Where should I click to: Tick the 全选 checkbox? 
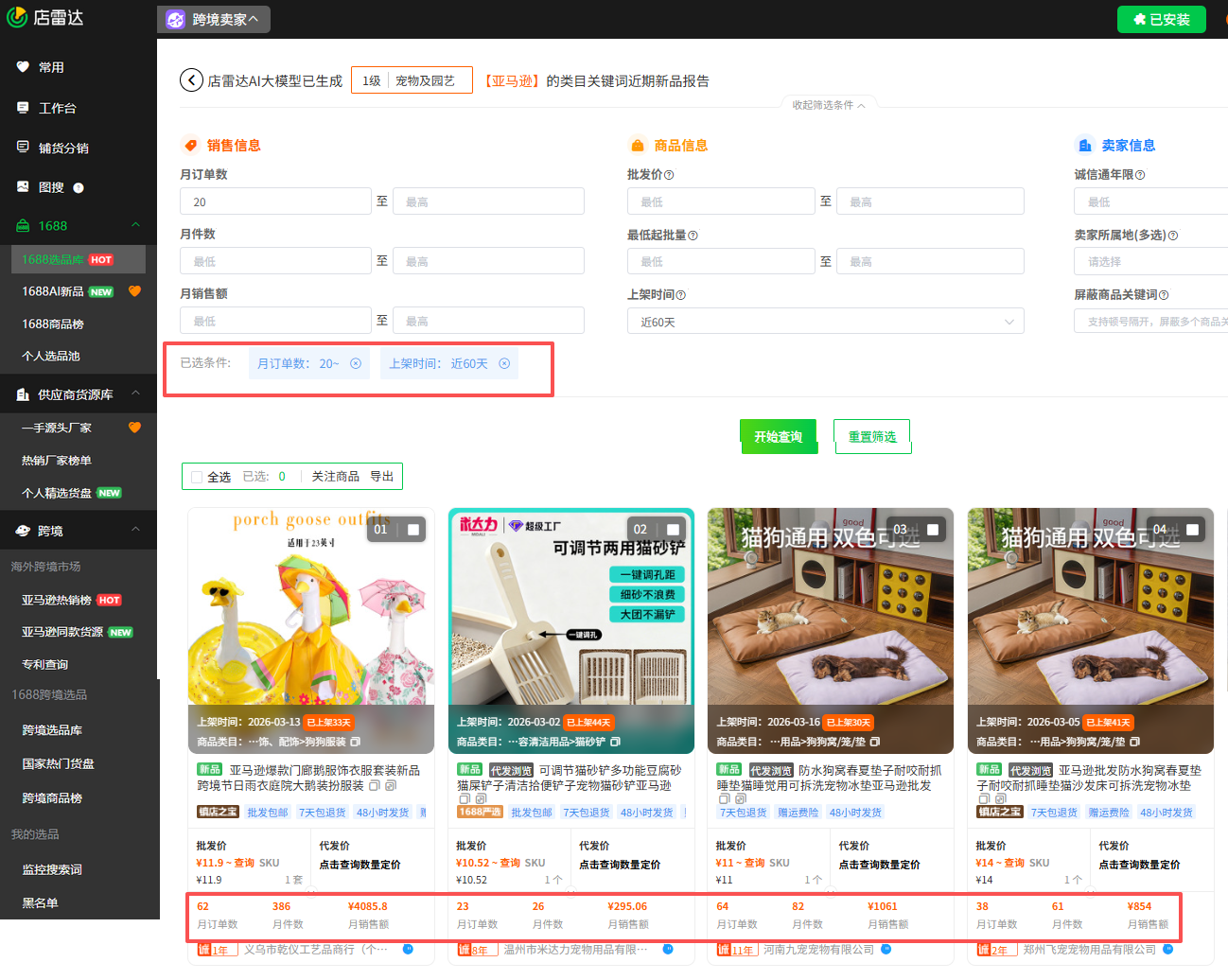[x=197, y=477]
